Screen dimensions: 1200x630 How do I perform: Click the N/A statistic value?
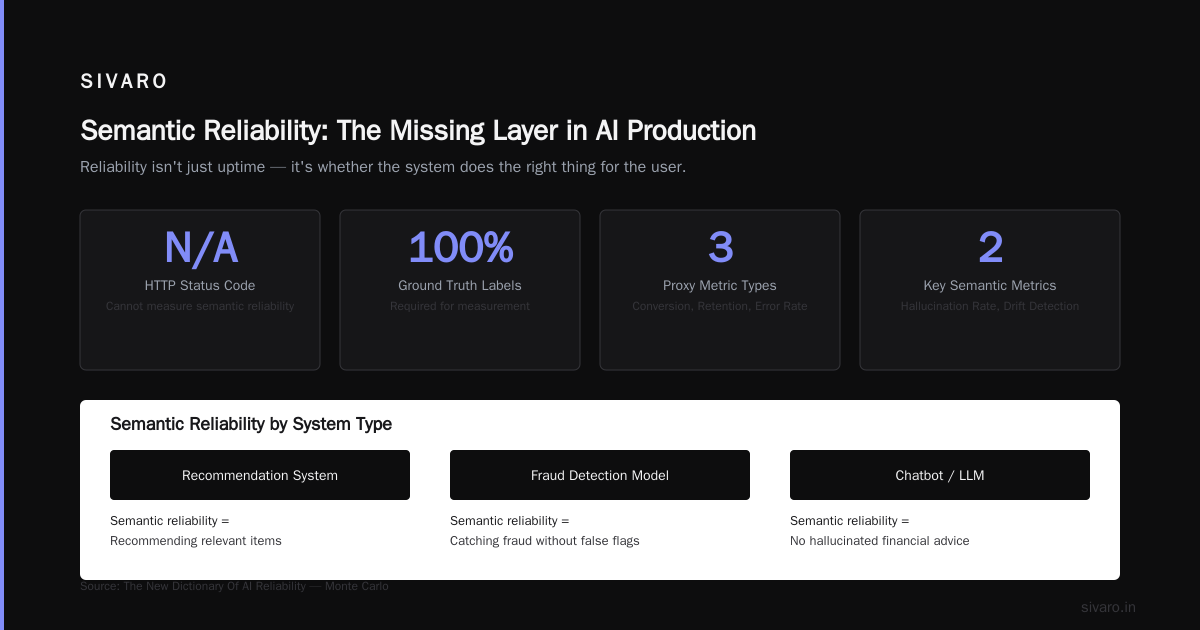[x=200, y=248]
